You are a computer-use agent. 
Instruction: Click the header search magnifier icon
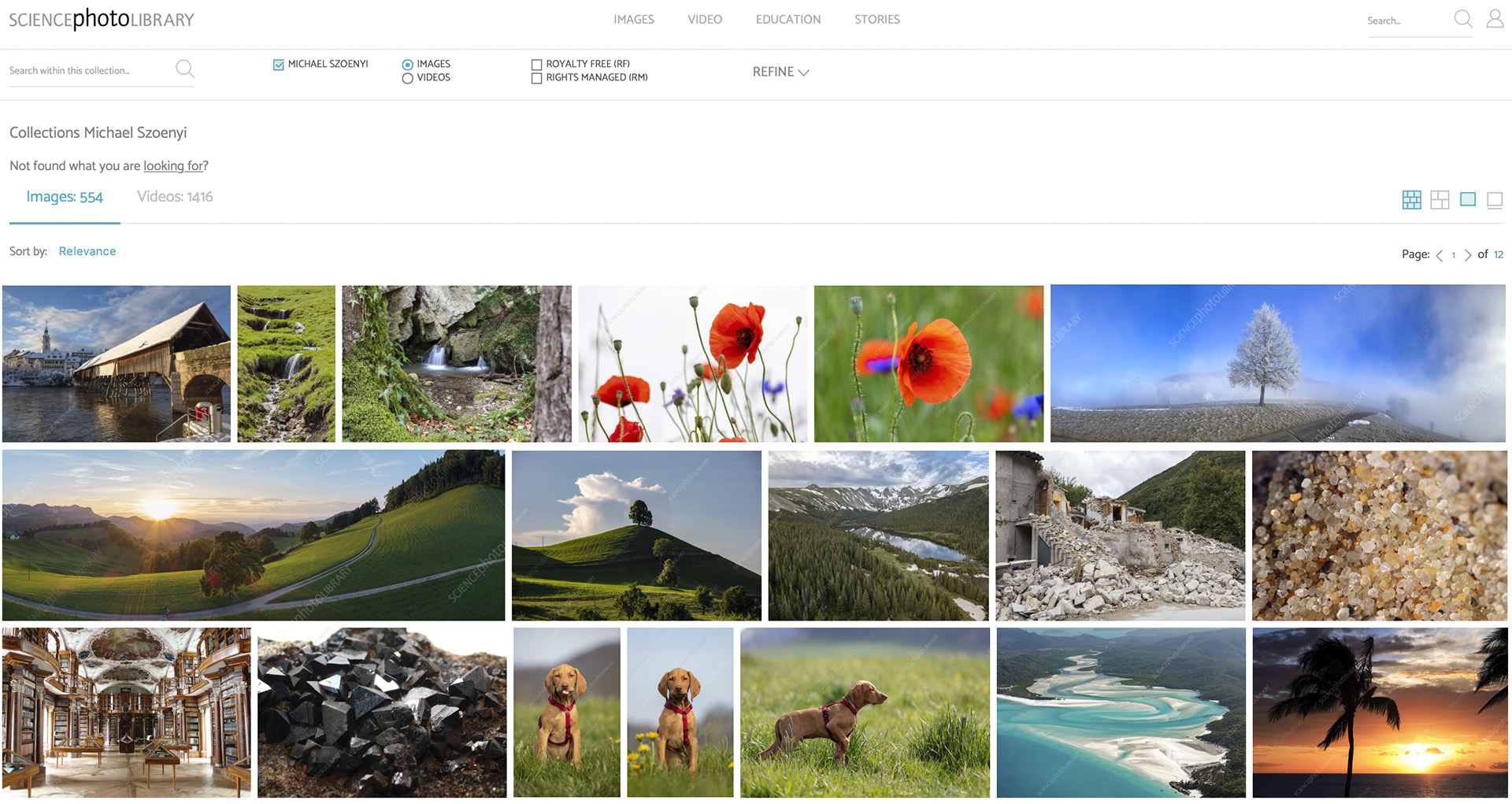coord(1462,19)
